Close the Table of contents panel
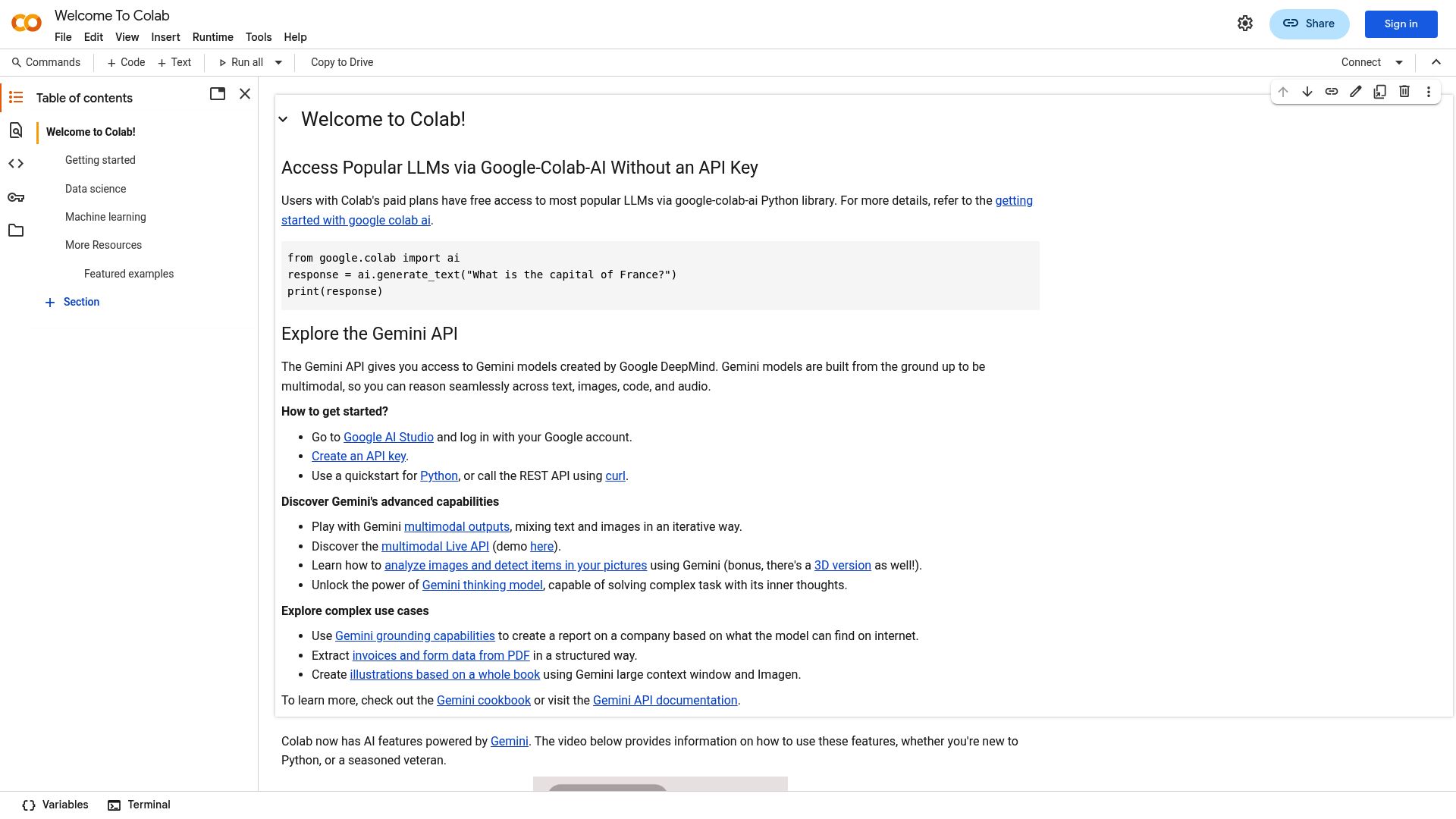 tap(245, 94)
